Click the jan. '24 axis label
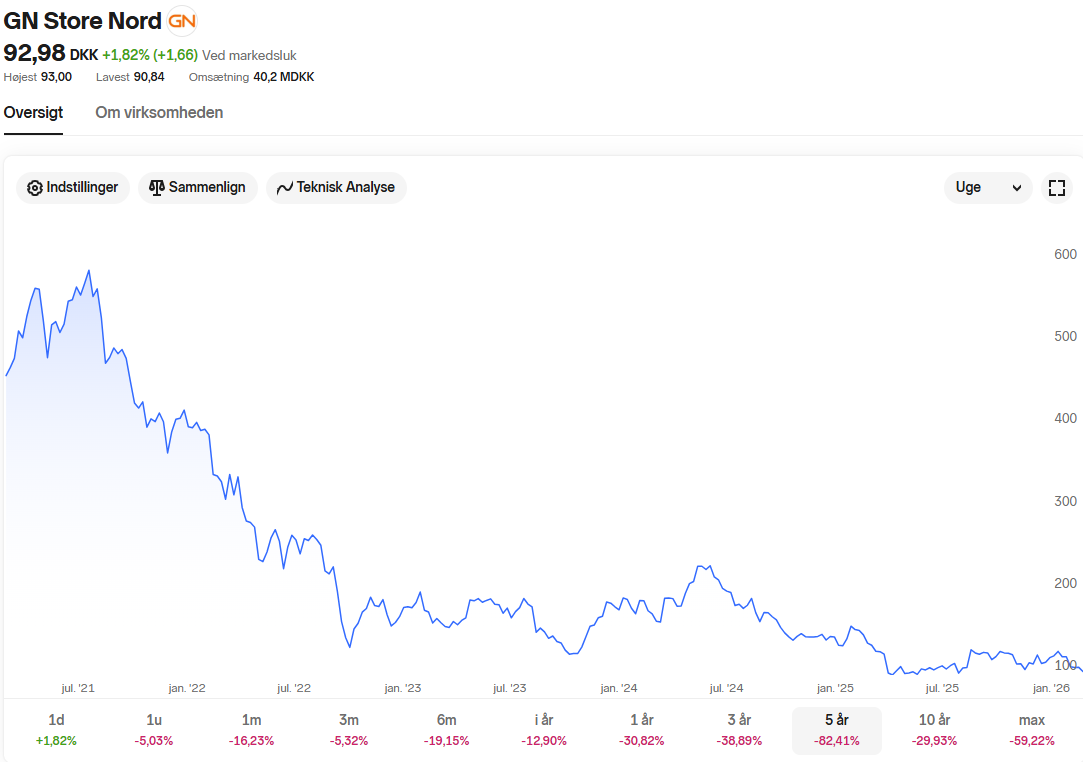The image size is (1083, 762). pyautogui.click(x=619, y=688)
